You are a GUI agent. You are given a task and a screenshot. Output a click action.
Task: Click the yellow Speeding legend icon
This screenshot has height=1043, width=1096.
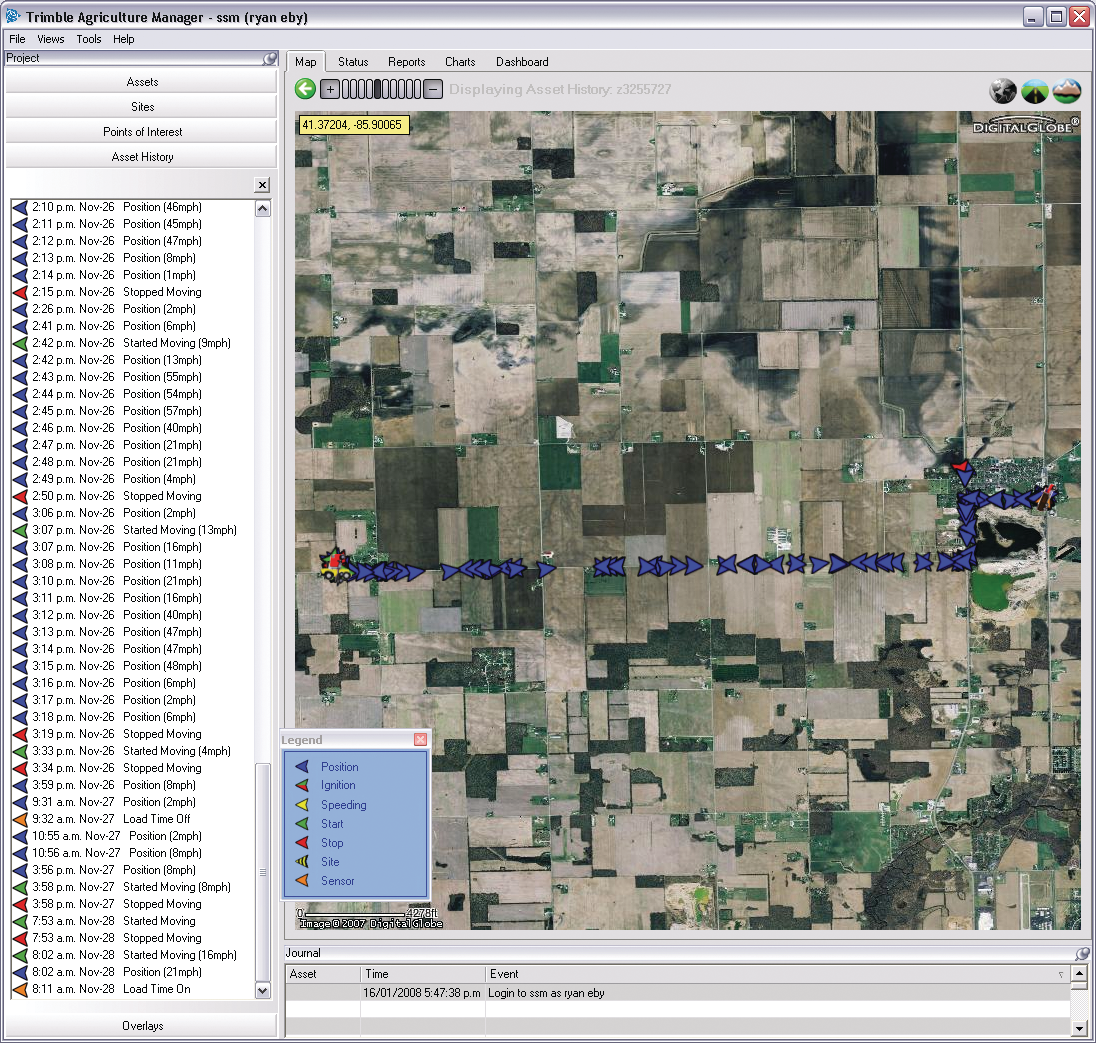click(302, 805)
